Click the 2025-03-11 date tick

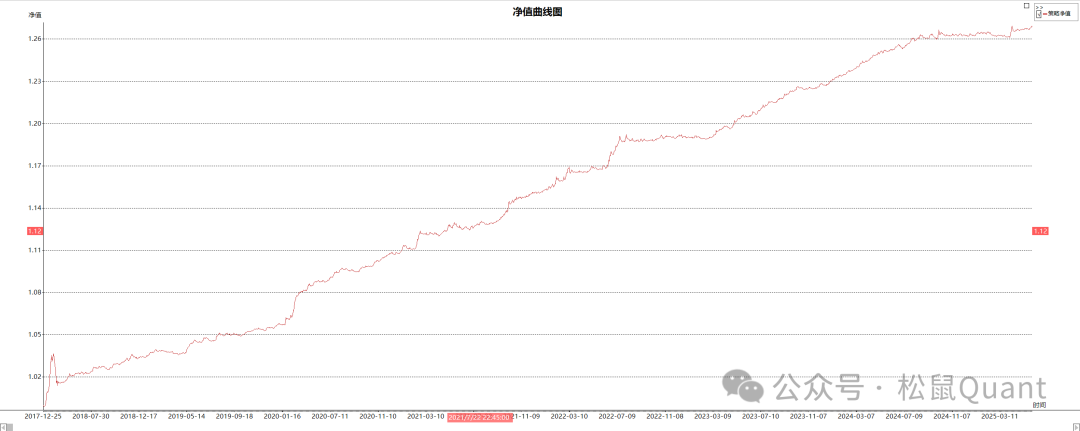(1000, 416)
